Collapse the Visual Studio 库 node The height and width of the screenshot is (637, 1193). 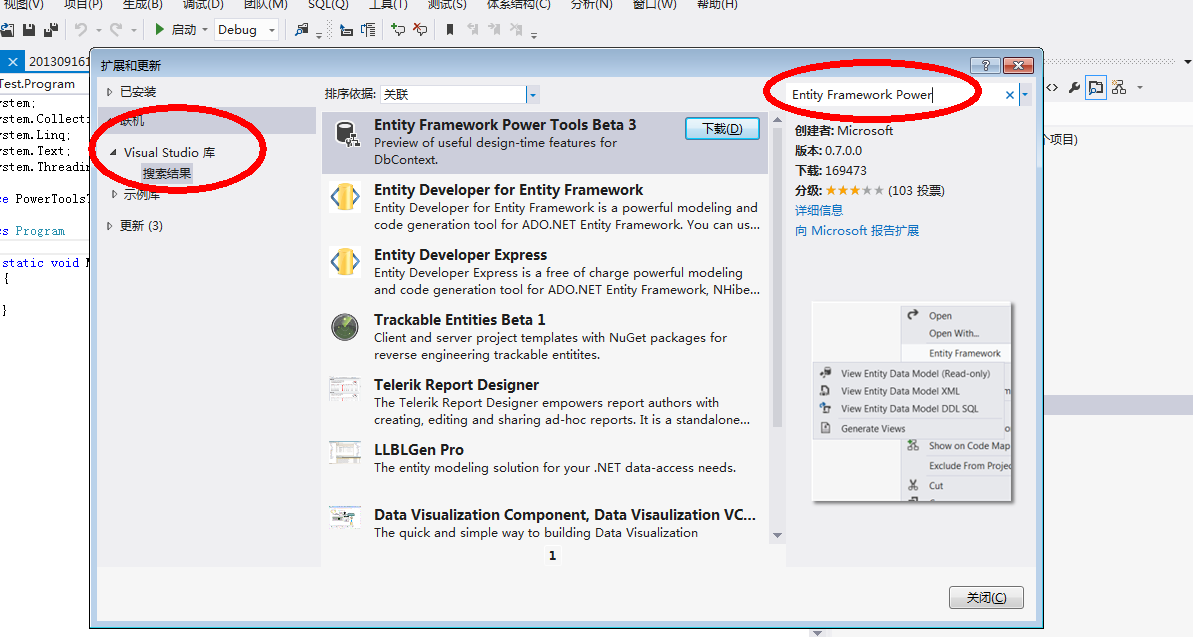[113, 152]
